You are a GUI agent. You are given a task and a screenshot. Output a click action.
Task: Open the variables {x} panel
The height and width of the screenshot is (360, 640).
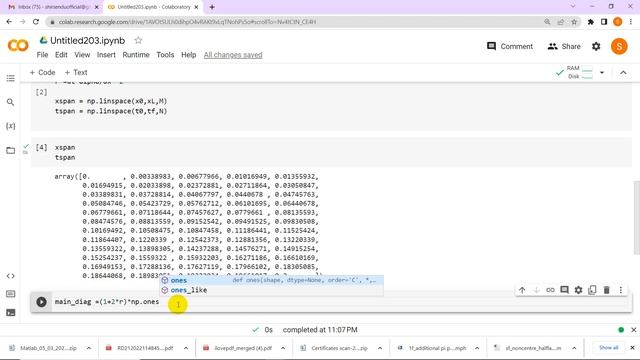pos(11,126)
